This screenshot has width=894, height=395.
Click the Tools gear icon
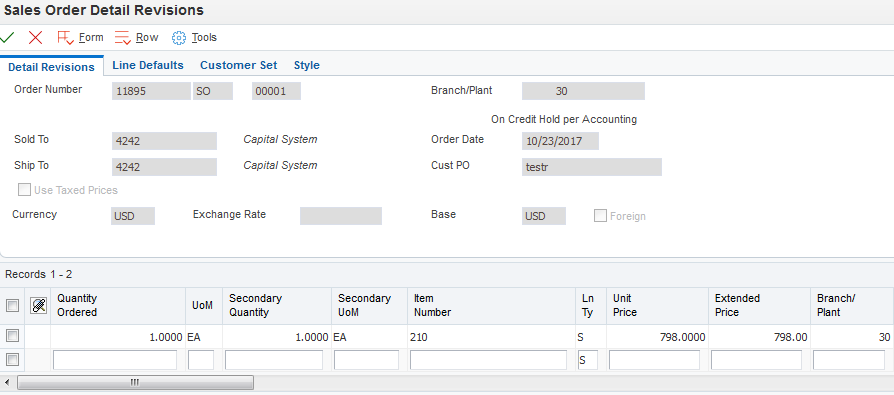179,38
